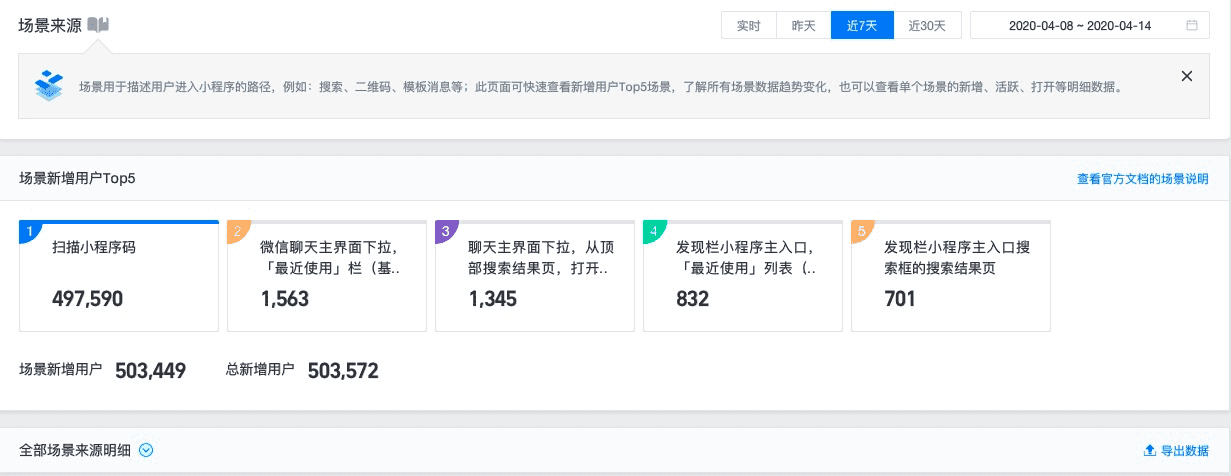Screen dimensions: 1231x476
Task: Click 总新增用户 total 503,572
Action: [343, 371]
